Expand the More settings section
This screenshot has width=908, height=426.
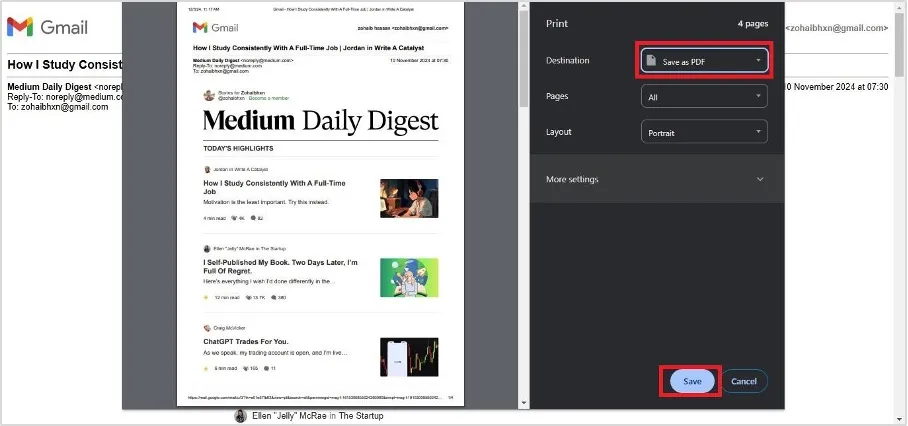pyautogui.click(x=657, y=179)
